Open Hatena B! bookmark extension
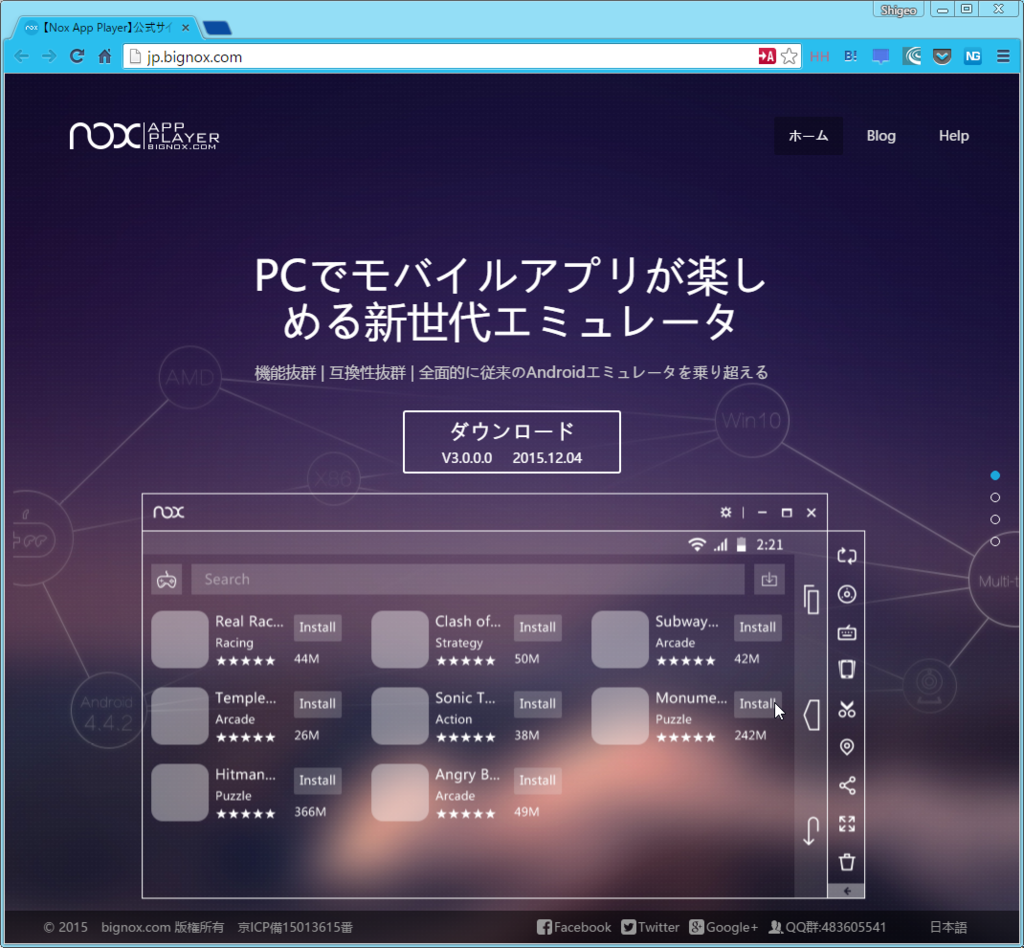 click(850, 57)
